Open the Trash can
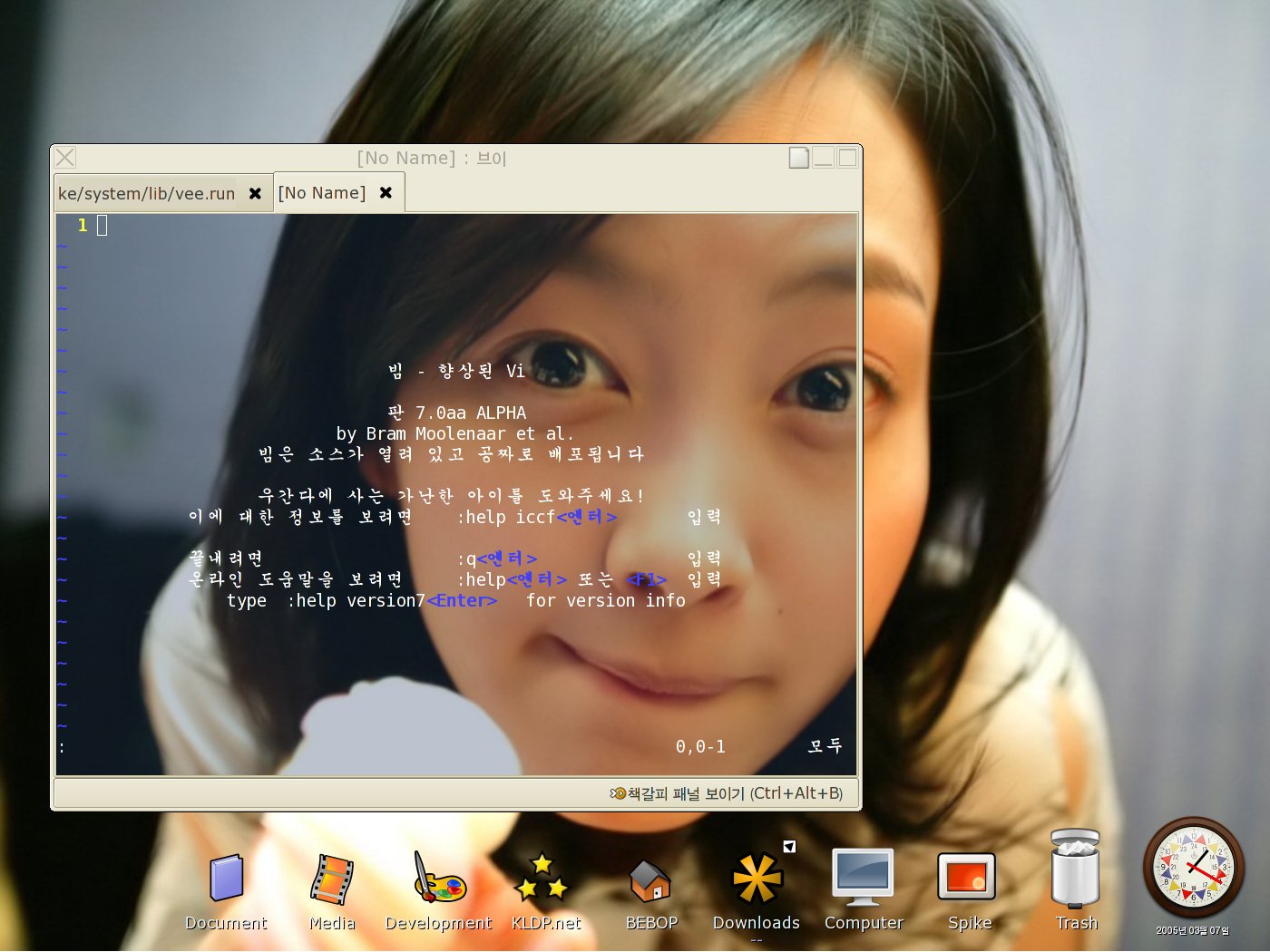1270x952 pixels. click(x=1075, y=869)
